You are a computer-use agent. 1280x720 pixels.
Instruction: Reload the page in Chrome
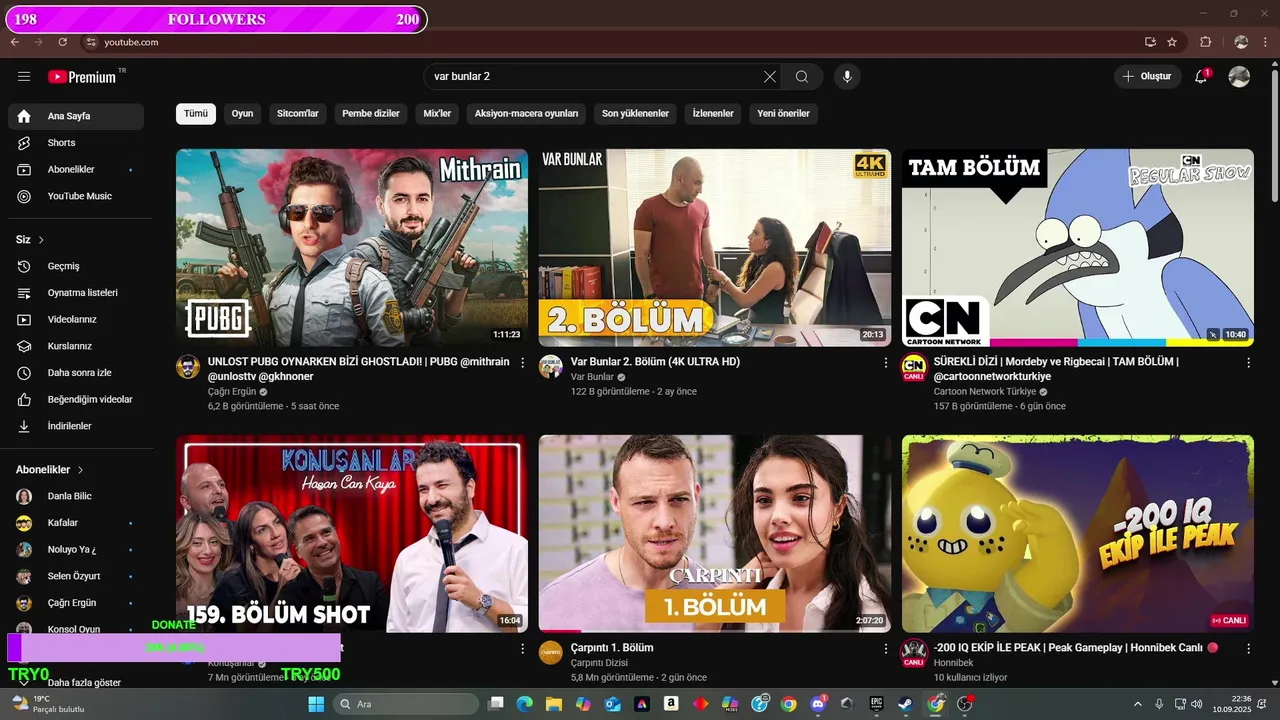point(62,42)
